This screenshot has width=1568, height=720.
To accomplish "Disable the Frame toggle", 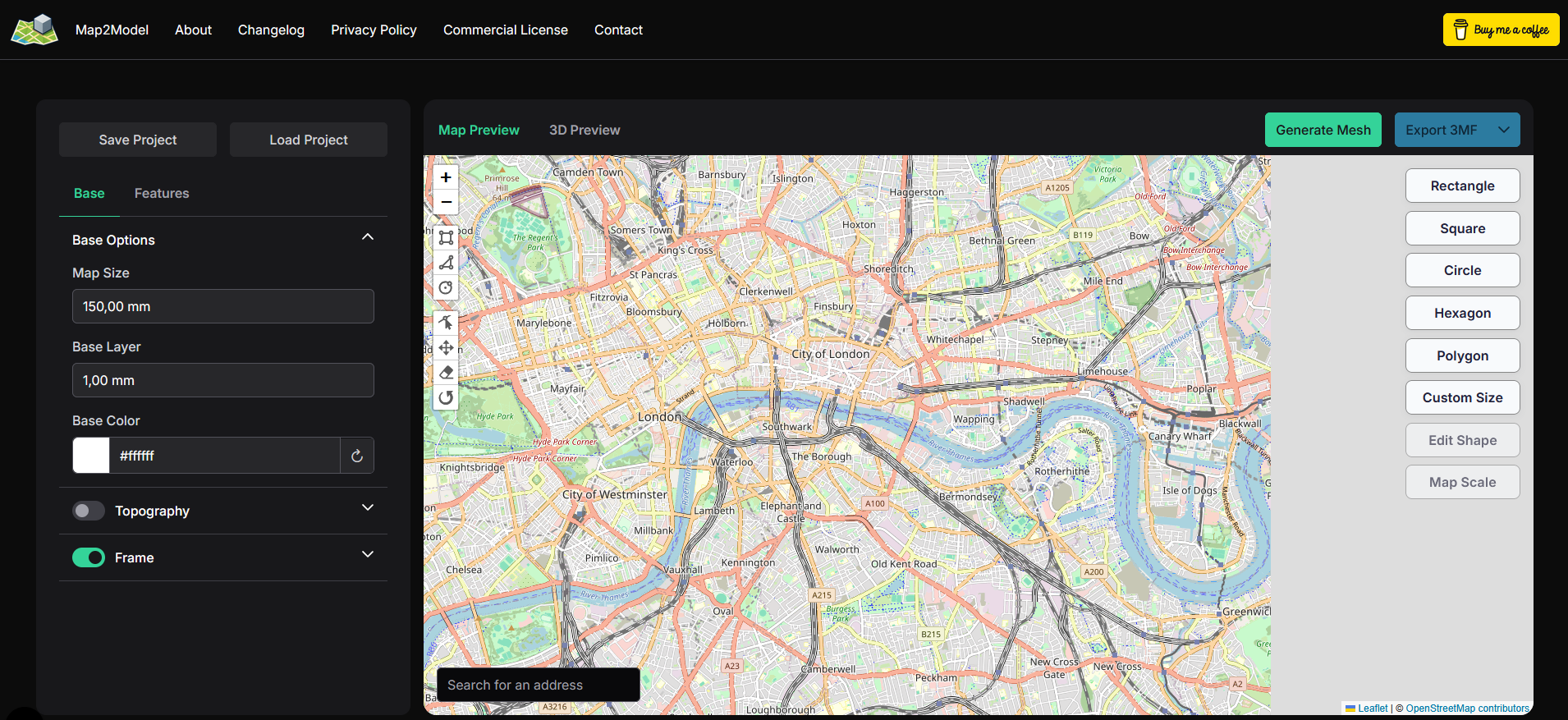I will pos(89,557).
